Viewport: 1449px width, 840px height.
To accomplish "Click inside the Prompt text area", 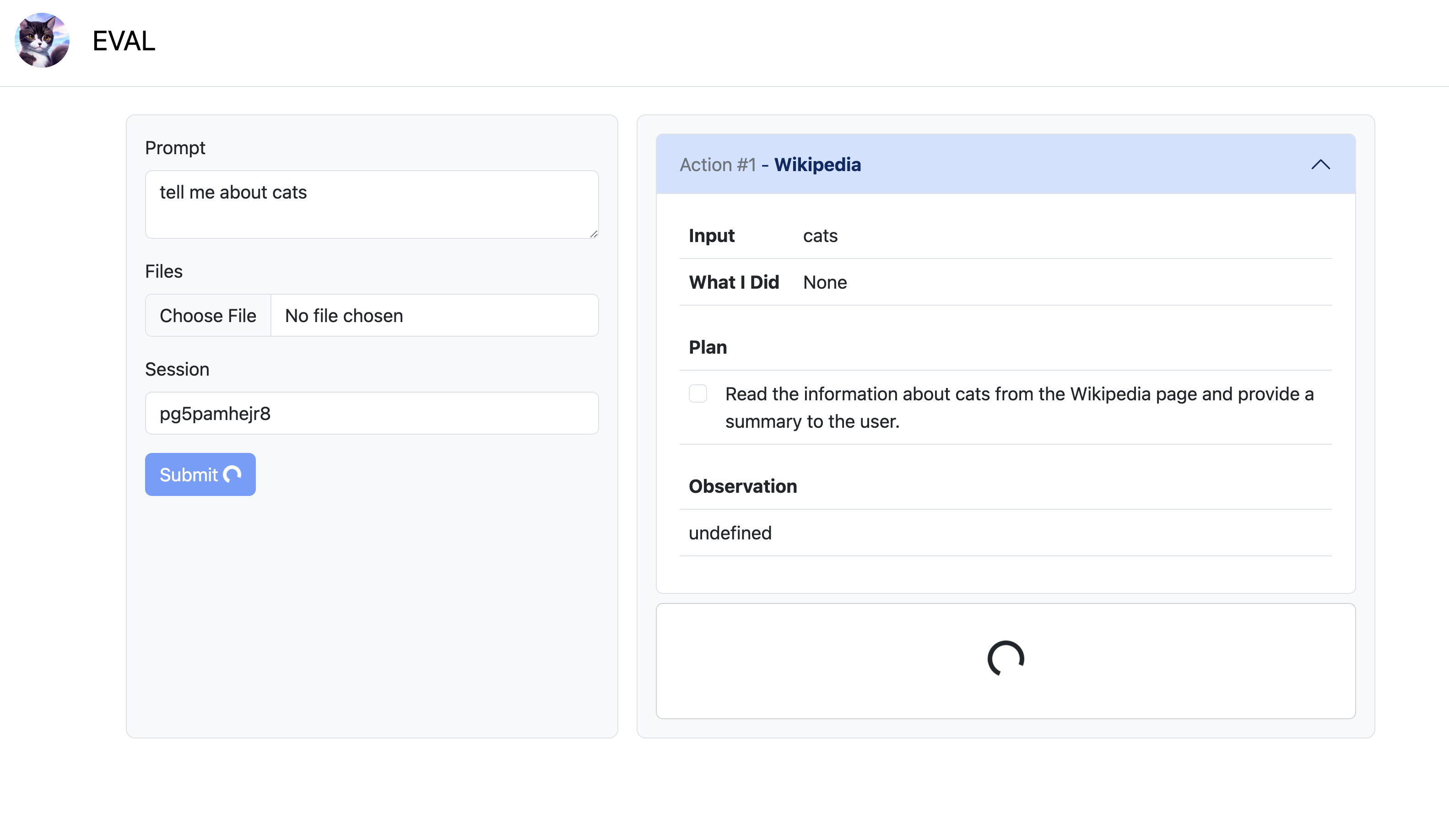I will 372,204.
